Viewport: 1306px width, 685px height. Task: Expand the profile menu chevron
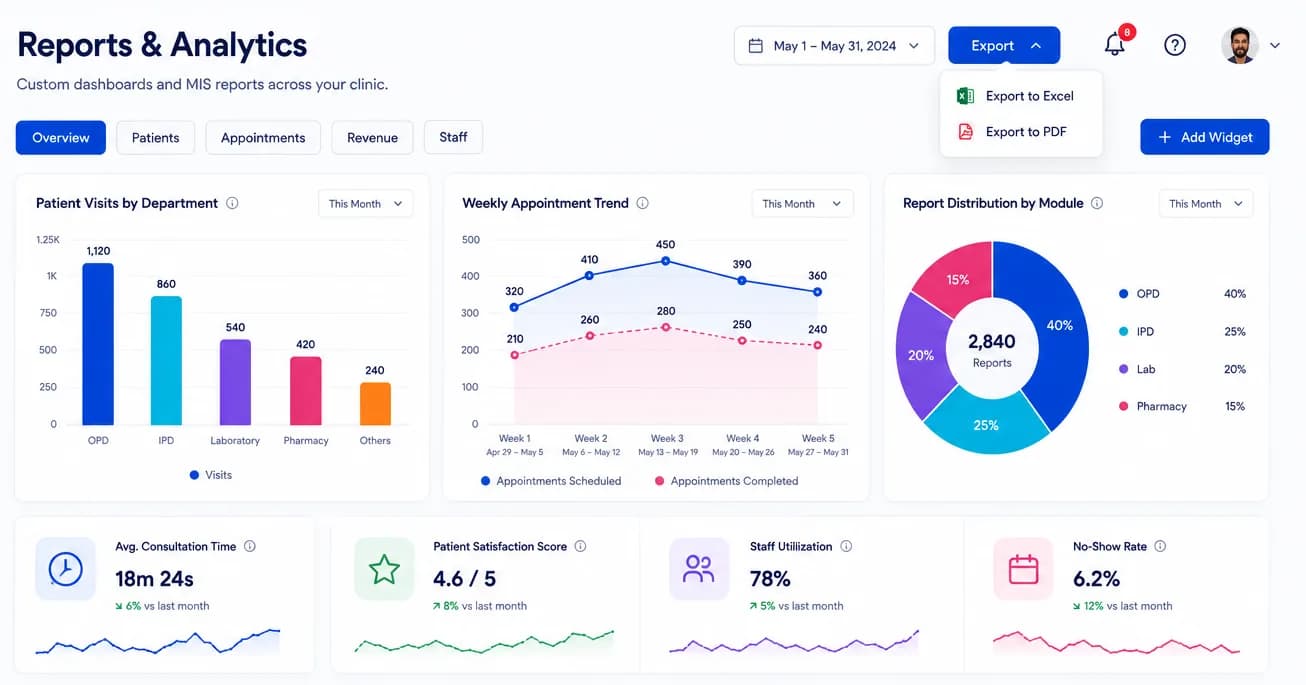(1275, 45)
